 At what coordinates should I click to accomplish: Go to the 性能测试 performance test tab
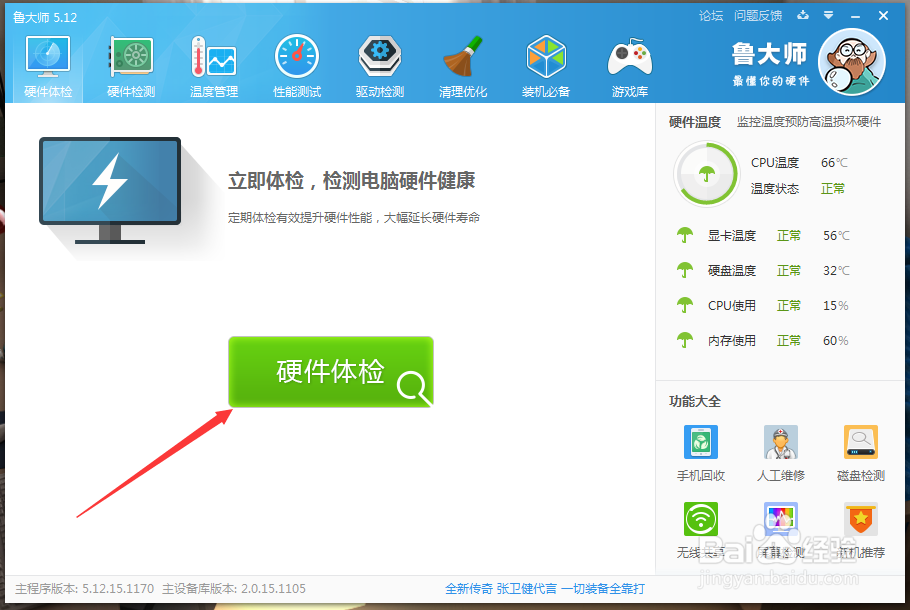point(297,67)
